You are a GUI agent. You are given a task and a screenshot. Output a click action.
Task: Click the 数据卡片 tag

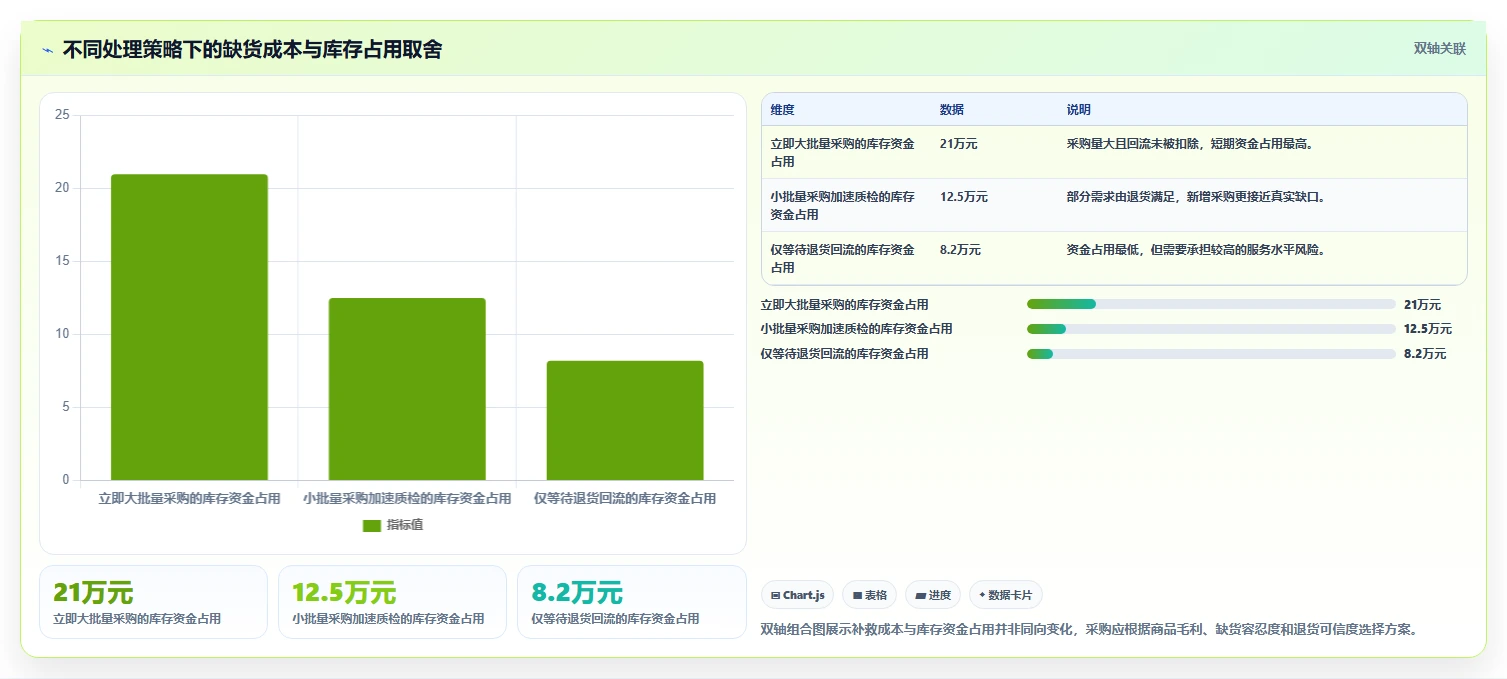pos(1006,595)
